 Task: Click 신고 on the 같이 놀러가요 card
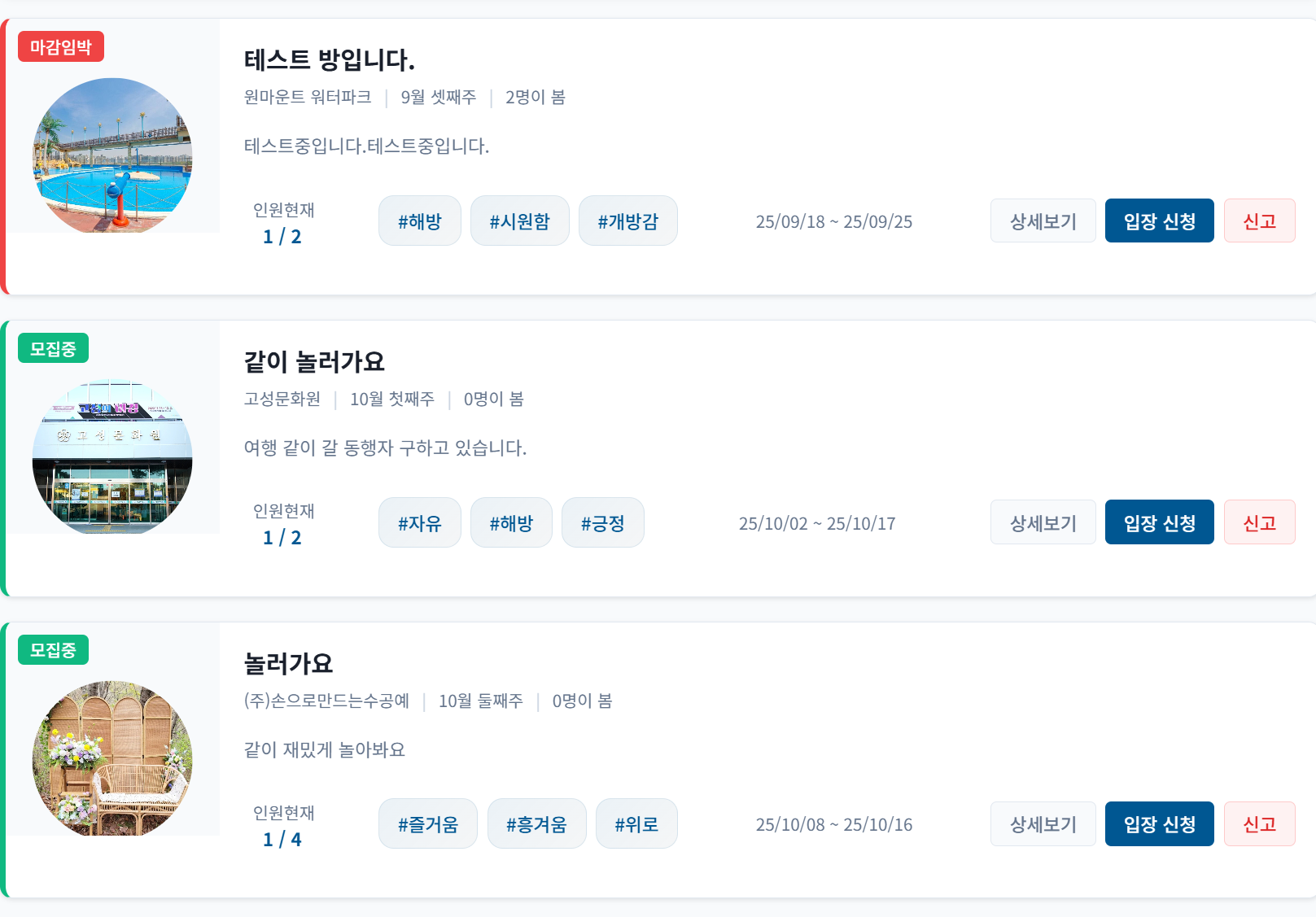[x=1260, y=522]
